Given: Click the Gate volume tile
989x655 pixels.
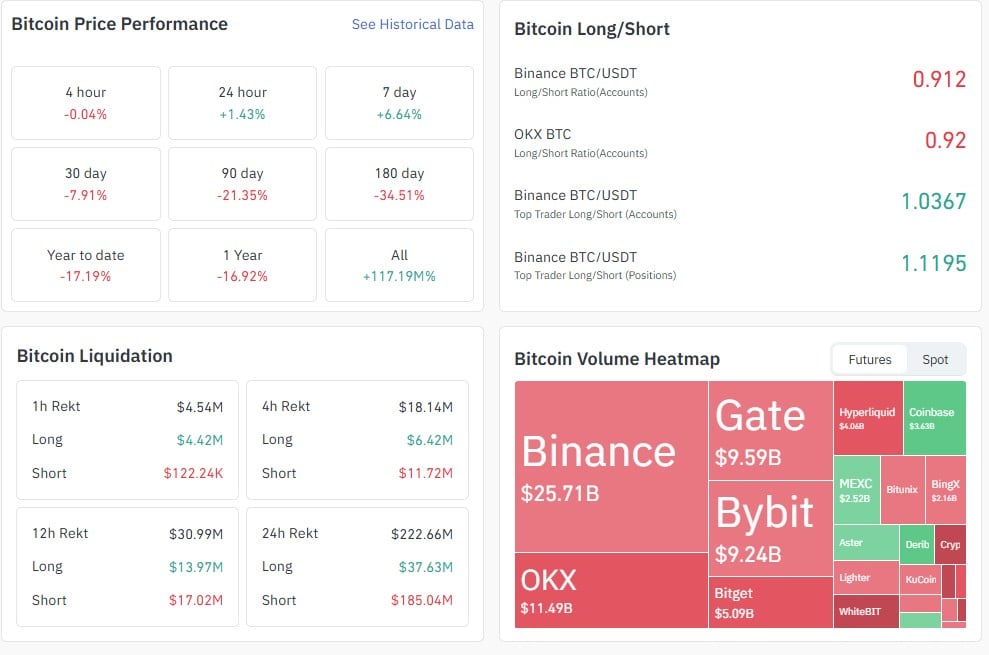Looking at the screenshot, I should (770, 430).
